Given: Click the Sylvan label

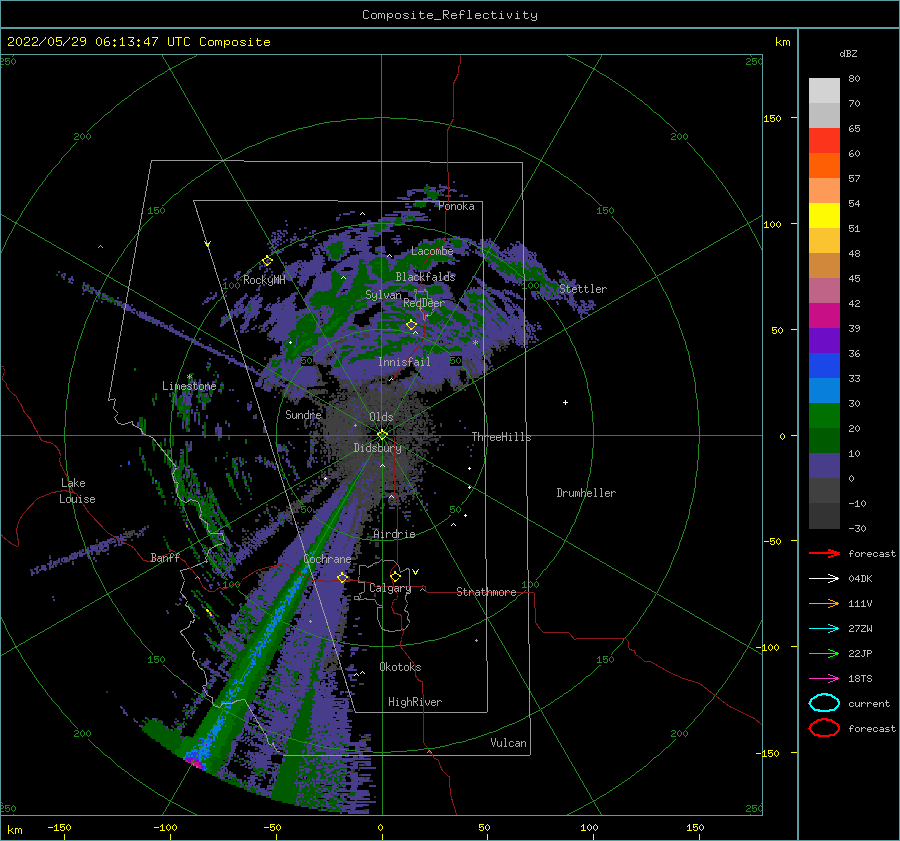Looking at the screenshot, I should [x=383, y=295].
